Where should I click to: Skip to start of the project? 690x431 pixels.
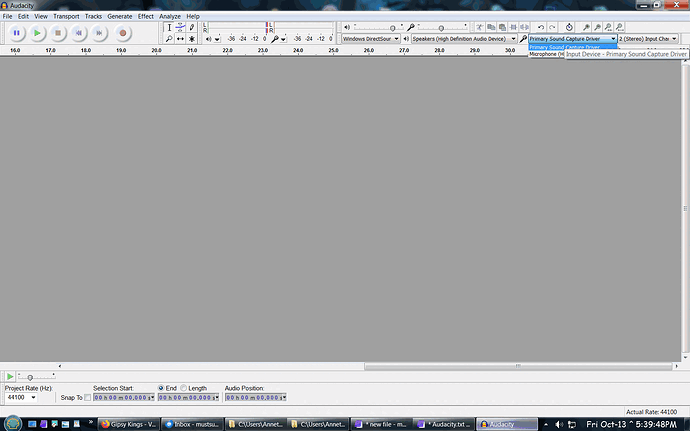pos(78,33)
